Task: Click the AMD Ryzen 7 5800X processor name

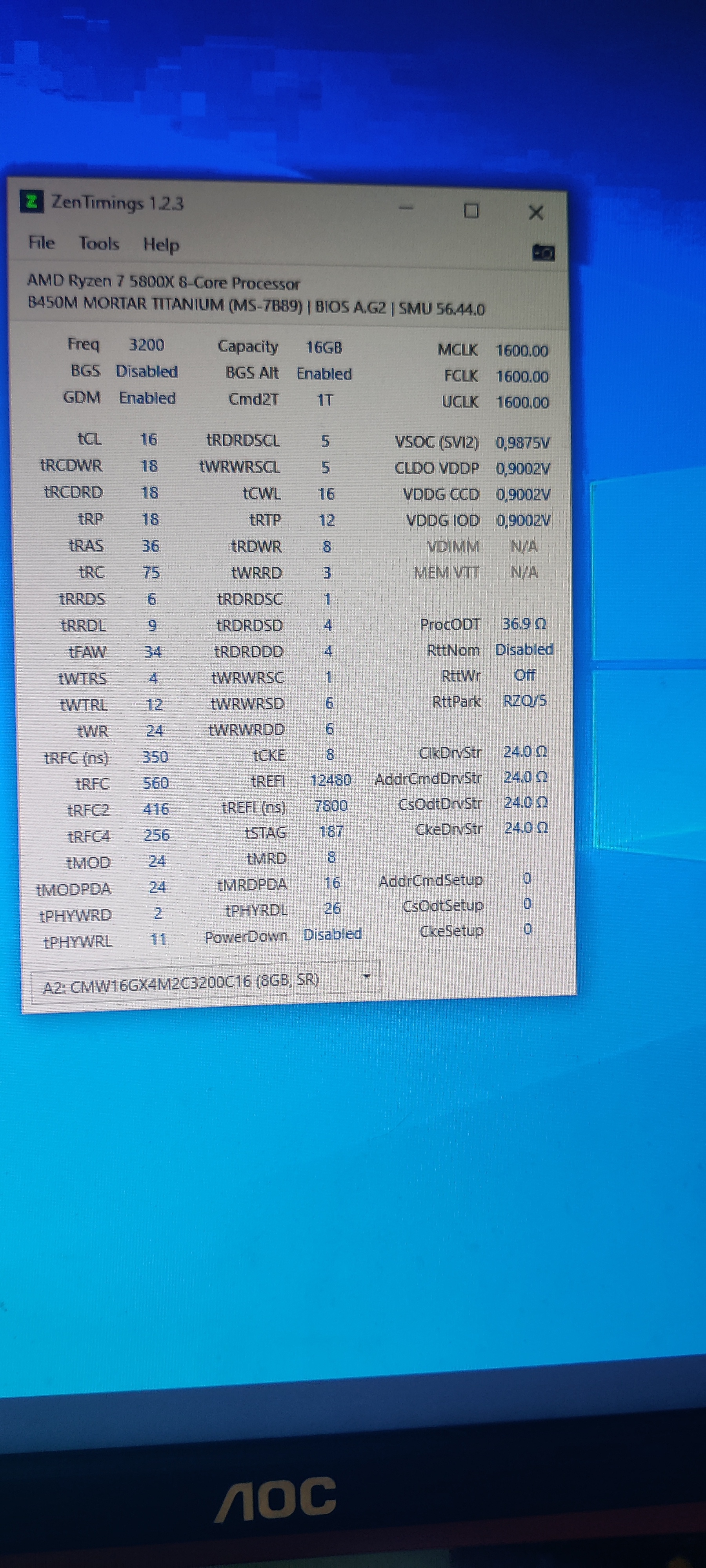Action: (163, 282)
